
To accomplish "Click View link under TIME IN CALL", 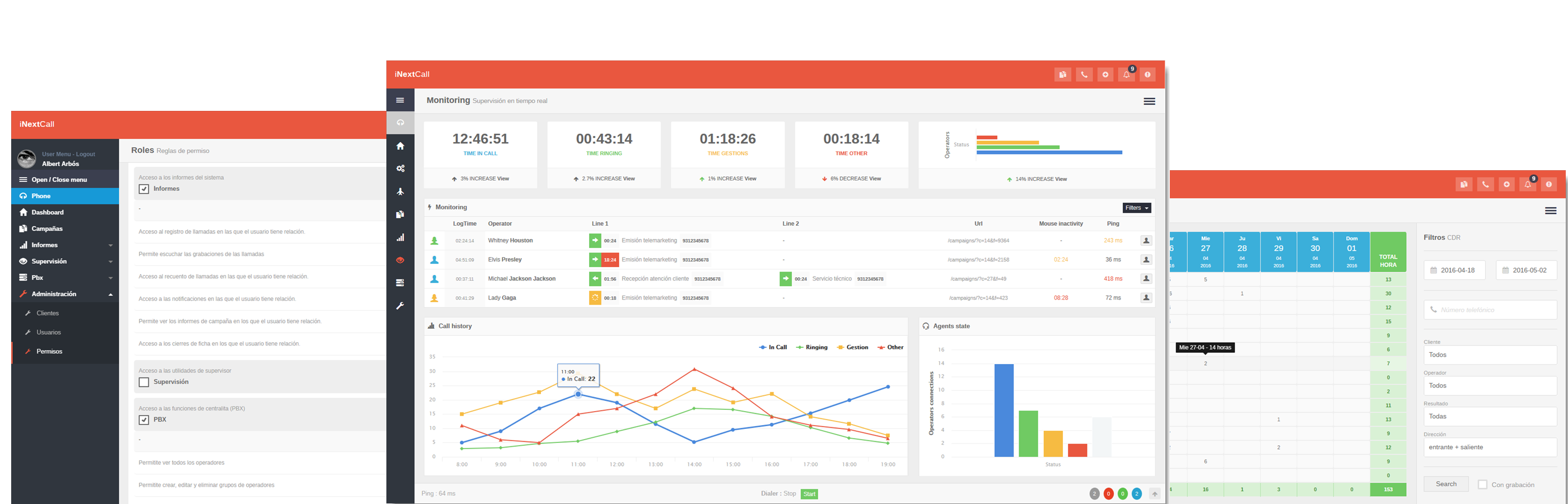I will pos(503,179).
